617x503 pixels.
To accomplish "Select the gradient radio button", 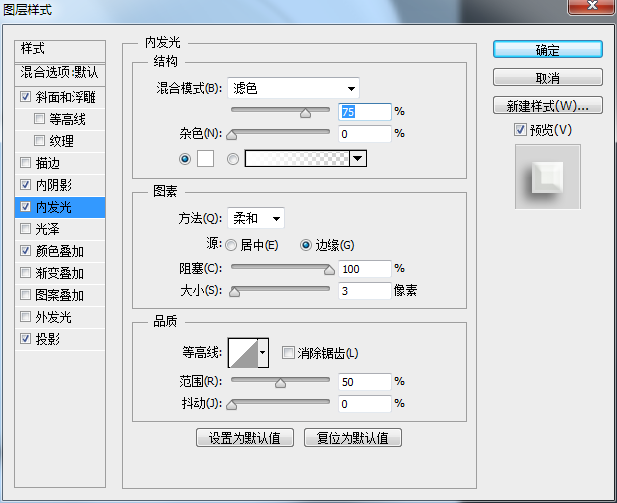I will tap(233, 159).
